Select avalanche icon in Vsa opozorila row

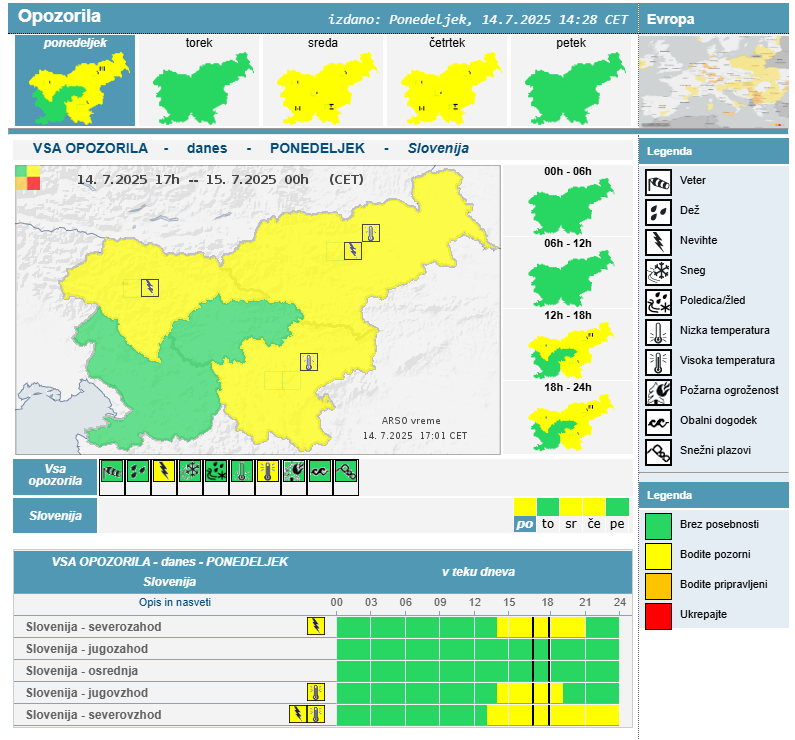[346, 472]
